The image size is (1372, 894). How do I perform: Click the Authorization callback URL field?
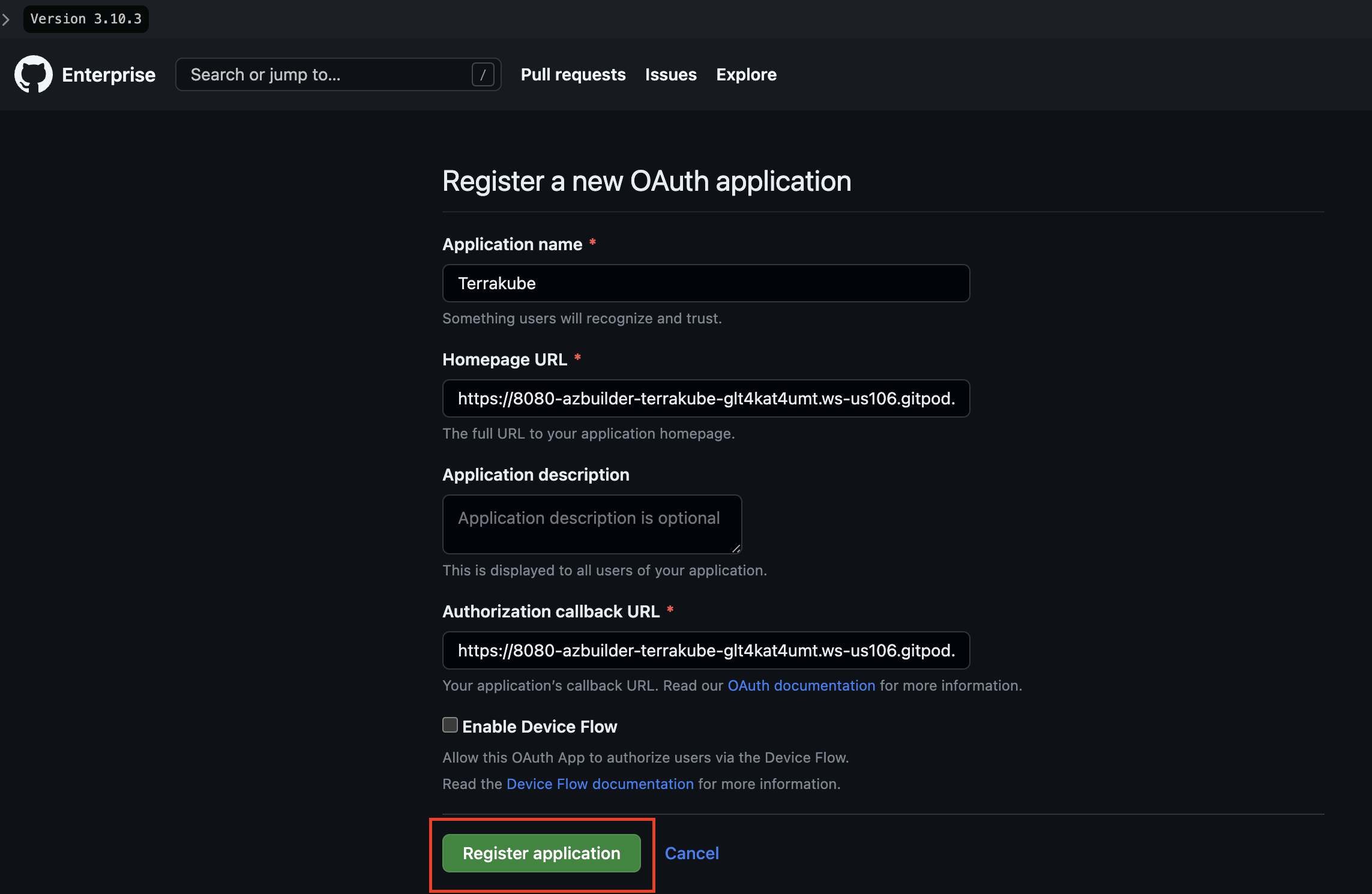click(x=706, y=650)
